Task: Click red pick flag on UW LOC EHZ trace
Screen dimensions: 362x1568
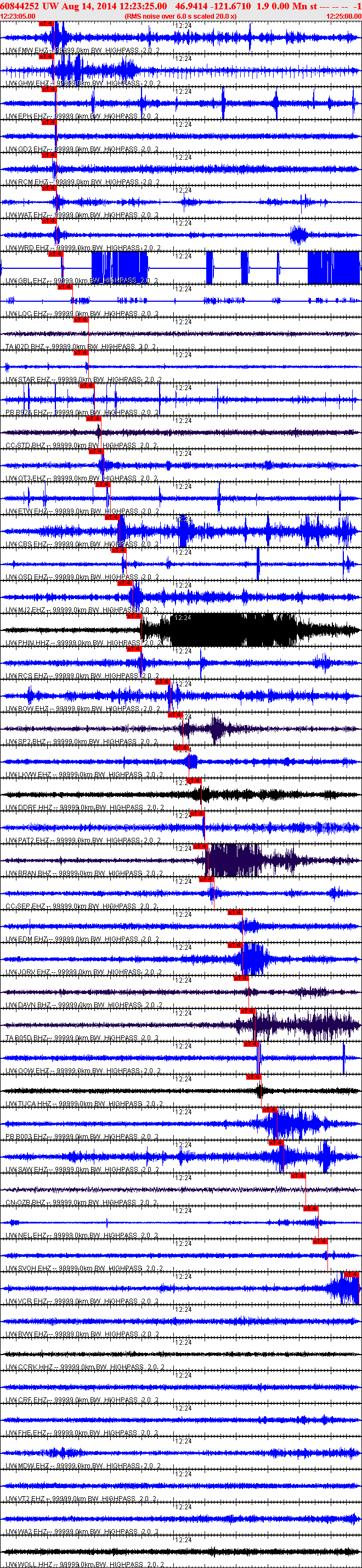Action: (x=65, y=287)
